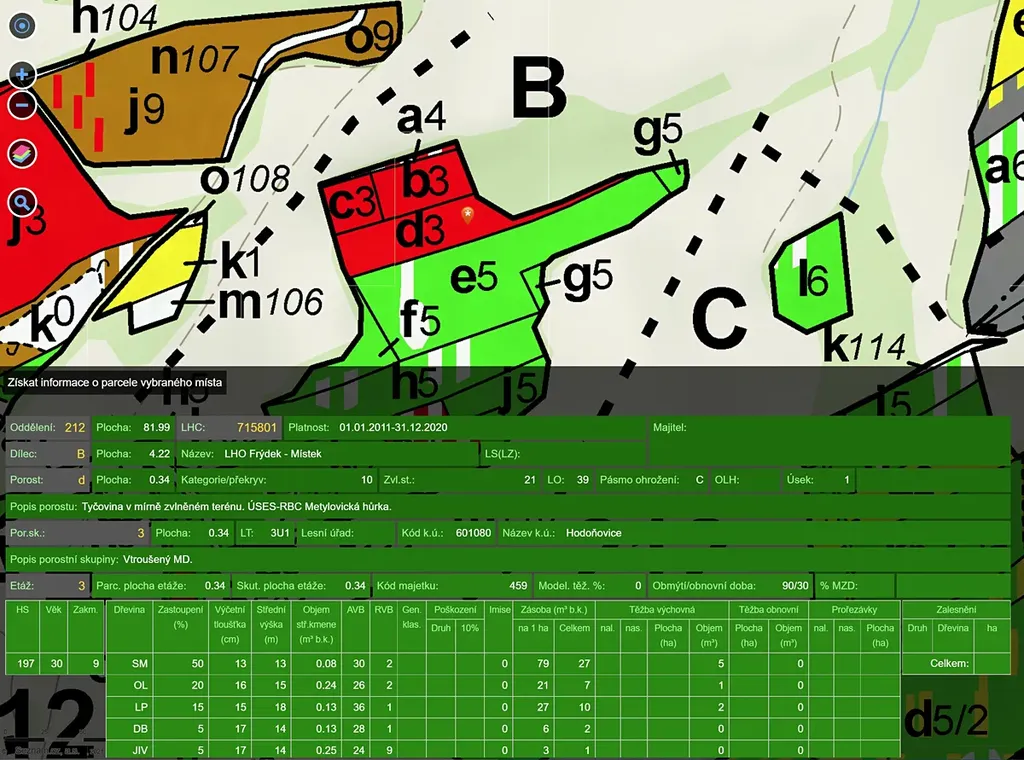Select the SM tree species row
Image resolution: width=1024 pixels, height=760 pixels.
tap(140, 664)
